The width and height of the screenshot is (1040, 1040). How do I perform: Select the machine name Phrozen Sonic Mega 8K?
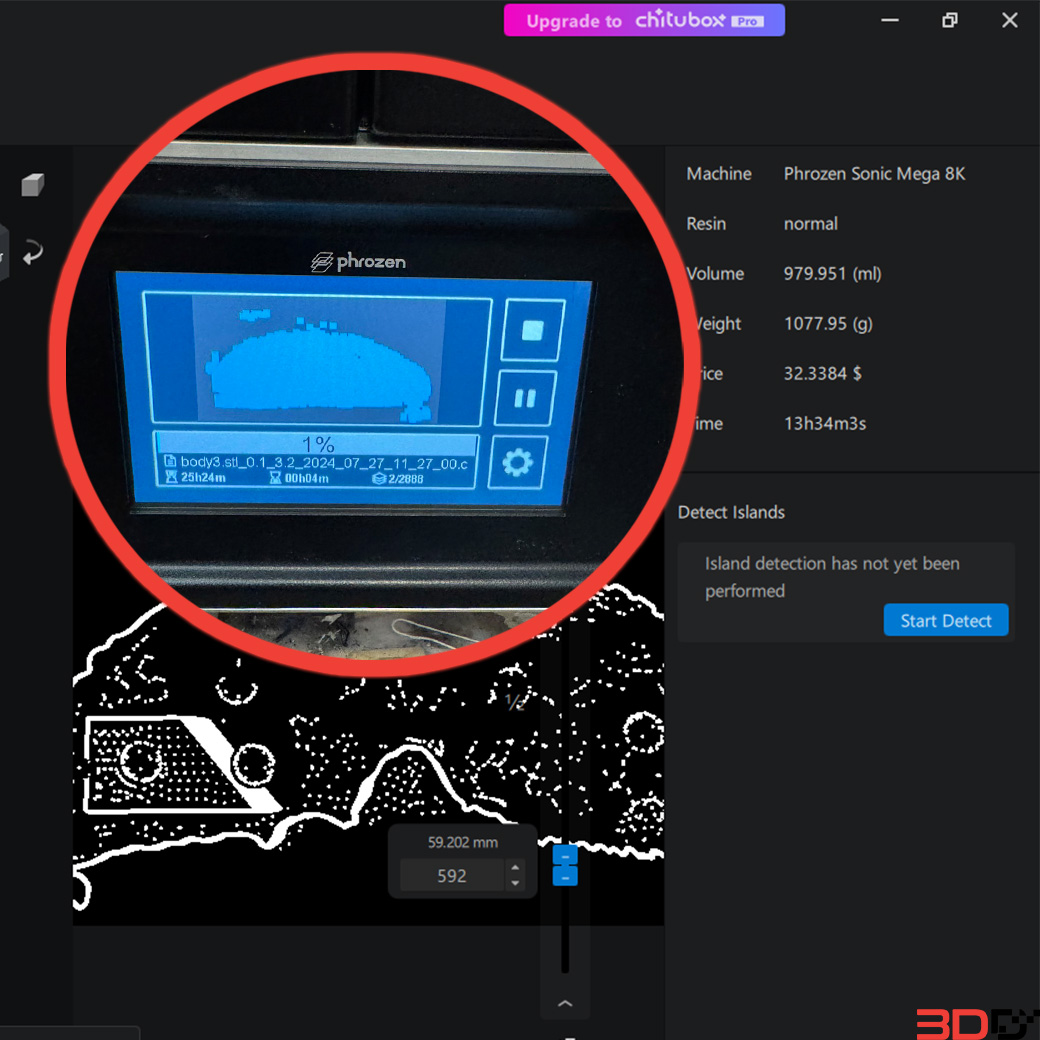pyautogui.click(x=874, y=174)
